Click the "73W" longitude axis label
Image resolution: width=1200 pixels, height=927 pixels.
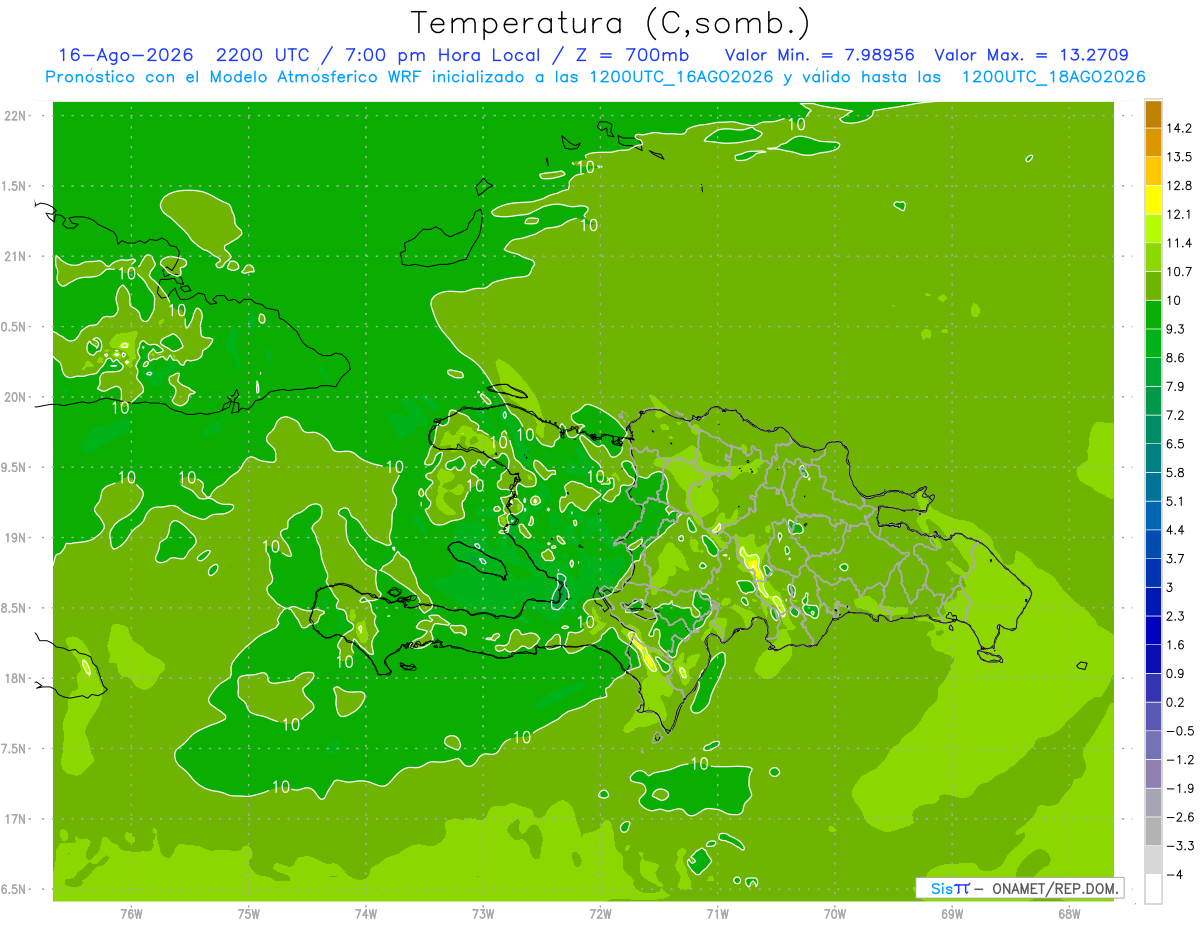[483, 914]
